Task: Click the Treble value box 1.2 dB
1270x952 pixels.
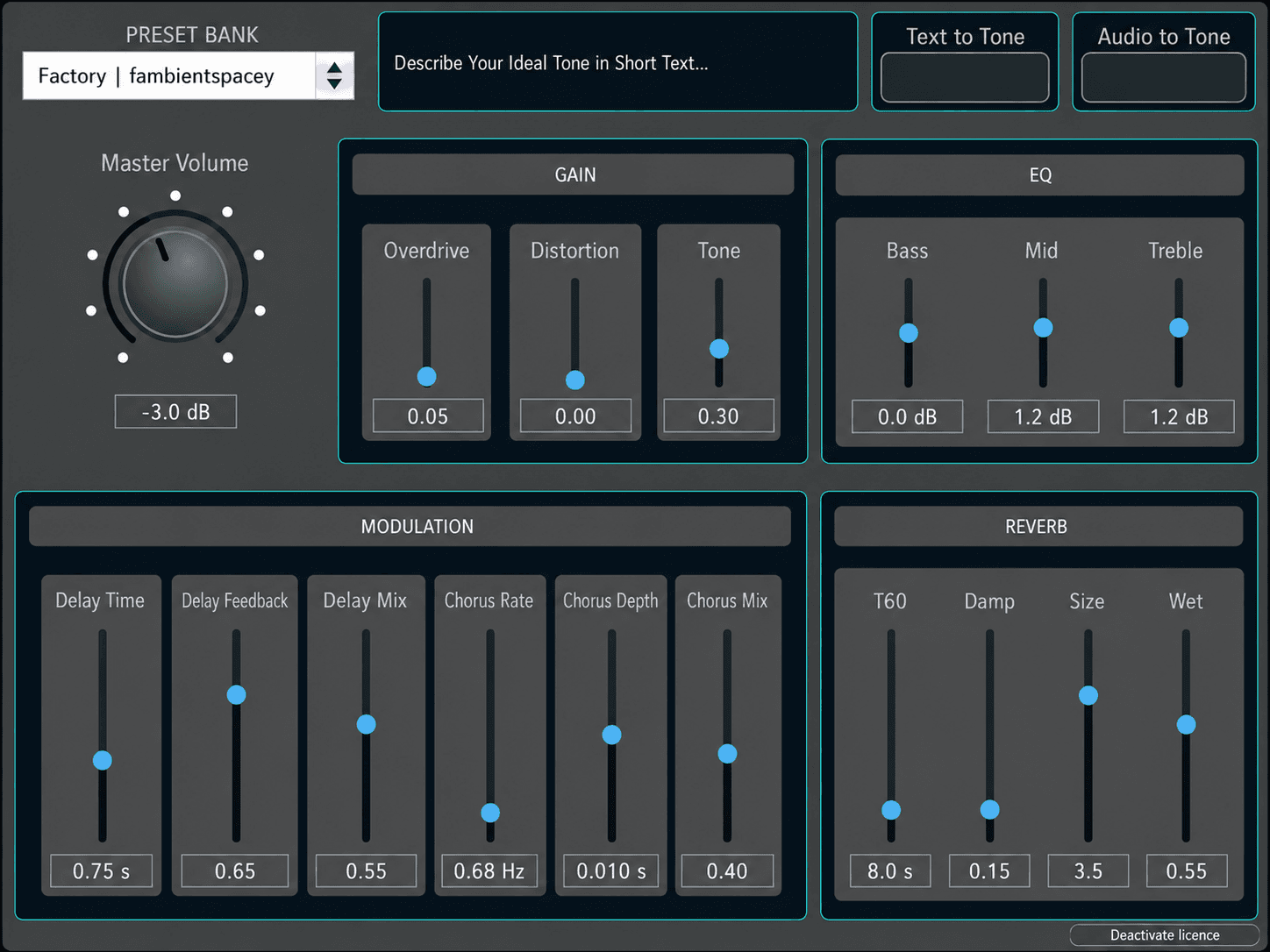Action: (1179, 417)
